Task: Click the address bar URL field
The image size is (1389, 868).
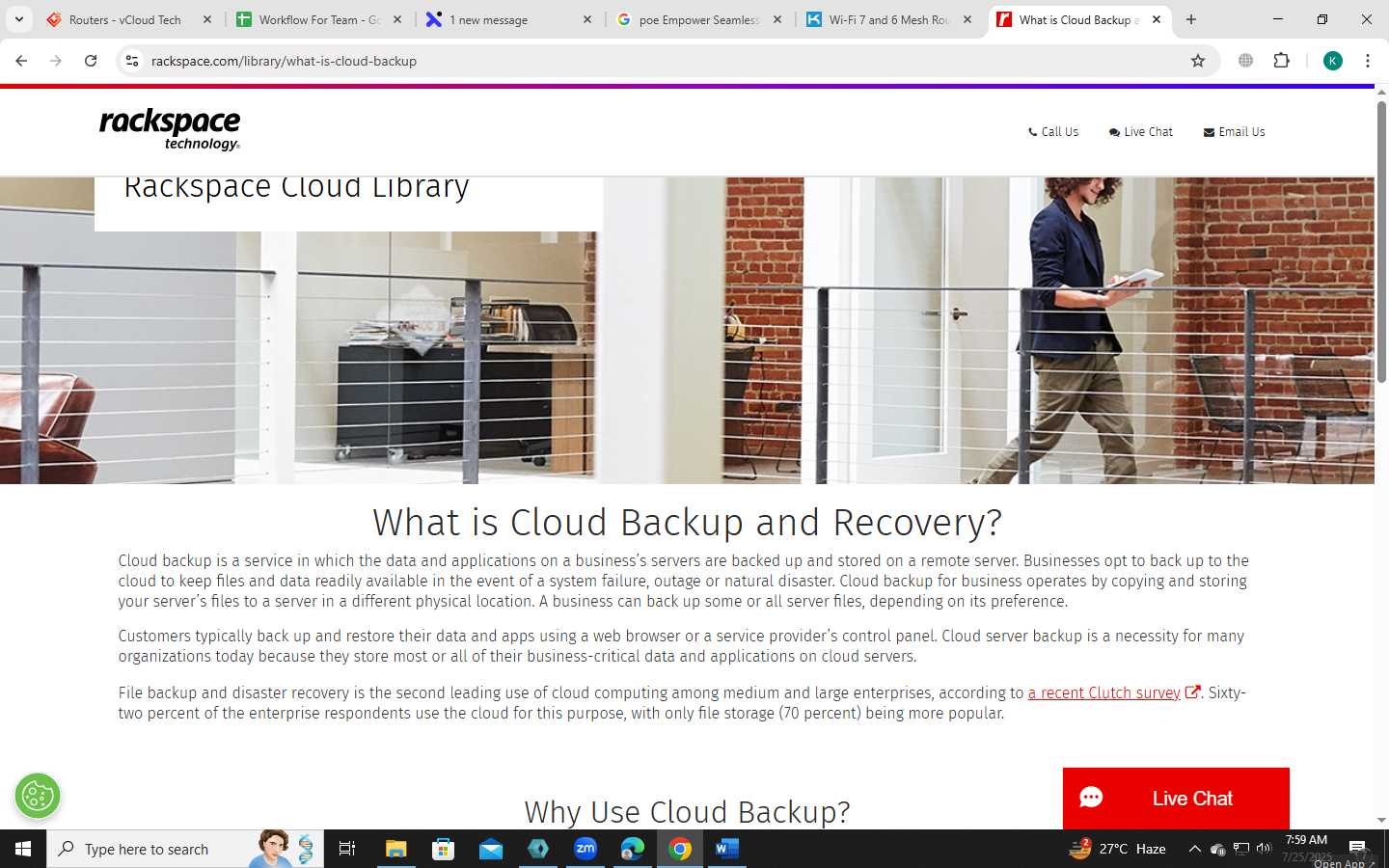Action: [x=666, y=61]
